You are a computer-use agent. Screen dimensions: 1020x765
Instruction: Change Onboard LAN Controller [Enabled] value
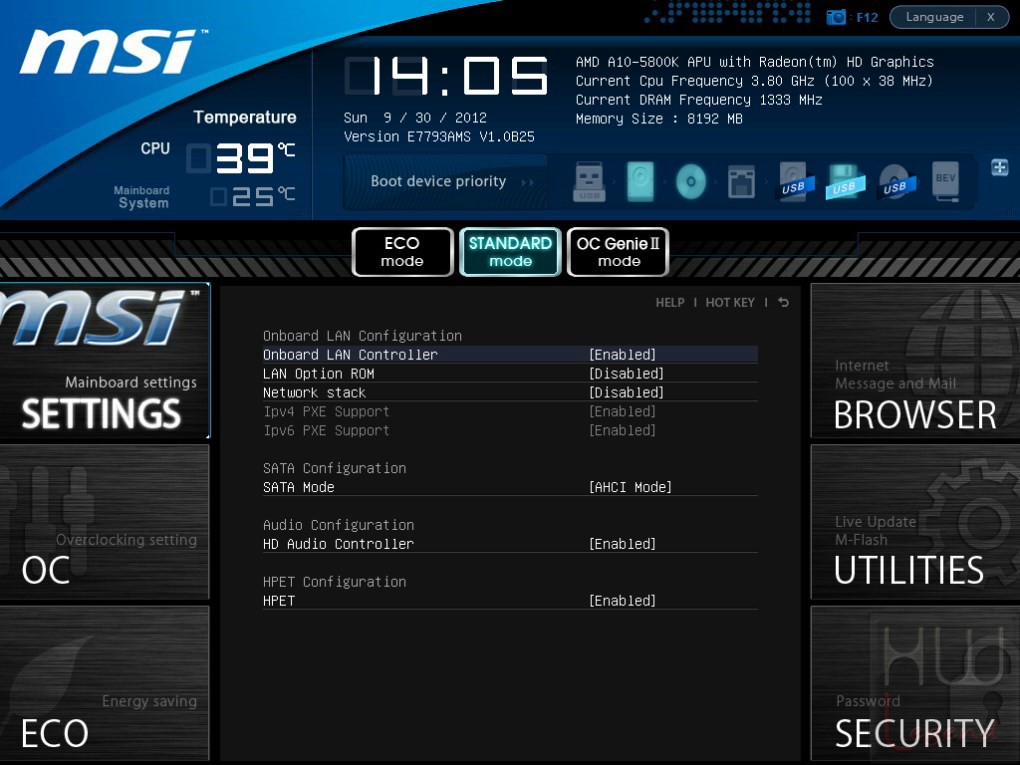tap(623, 355)
